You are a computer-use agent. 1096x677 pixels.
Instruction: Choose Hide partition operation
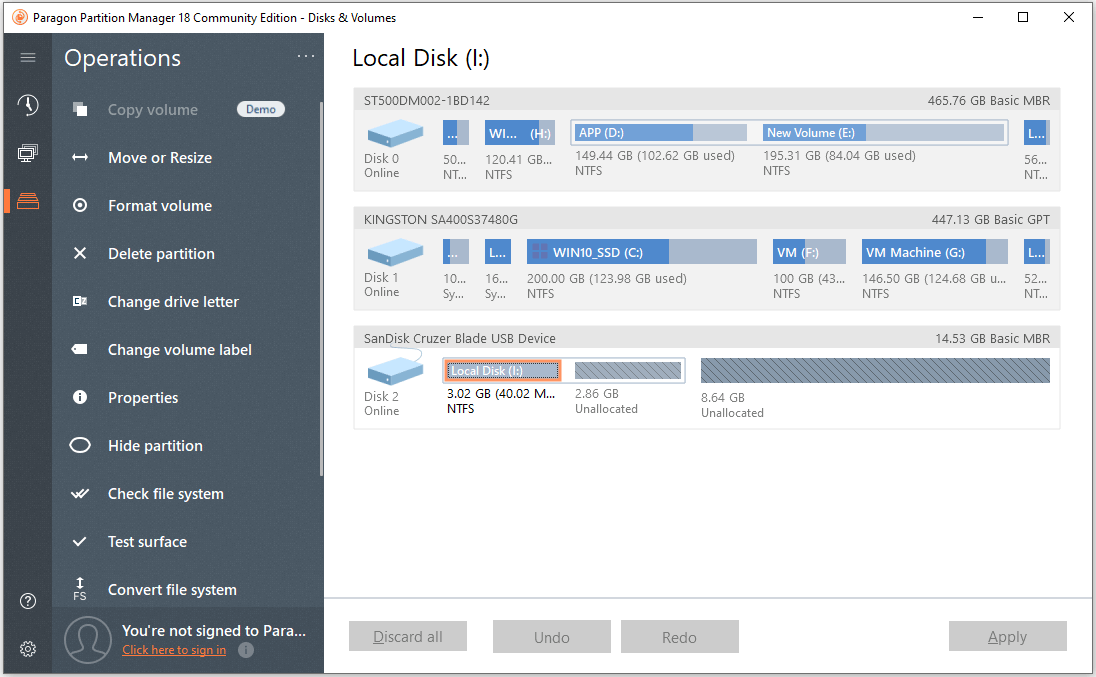[155, 446]
